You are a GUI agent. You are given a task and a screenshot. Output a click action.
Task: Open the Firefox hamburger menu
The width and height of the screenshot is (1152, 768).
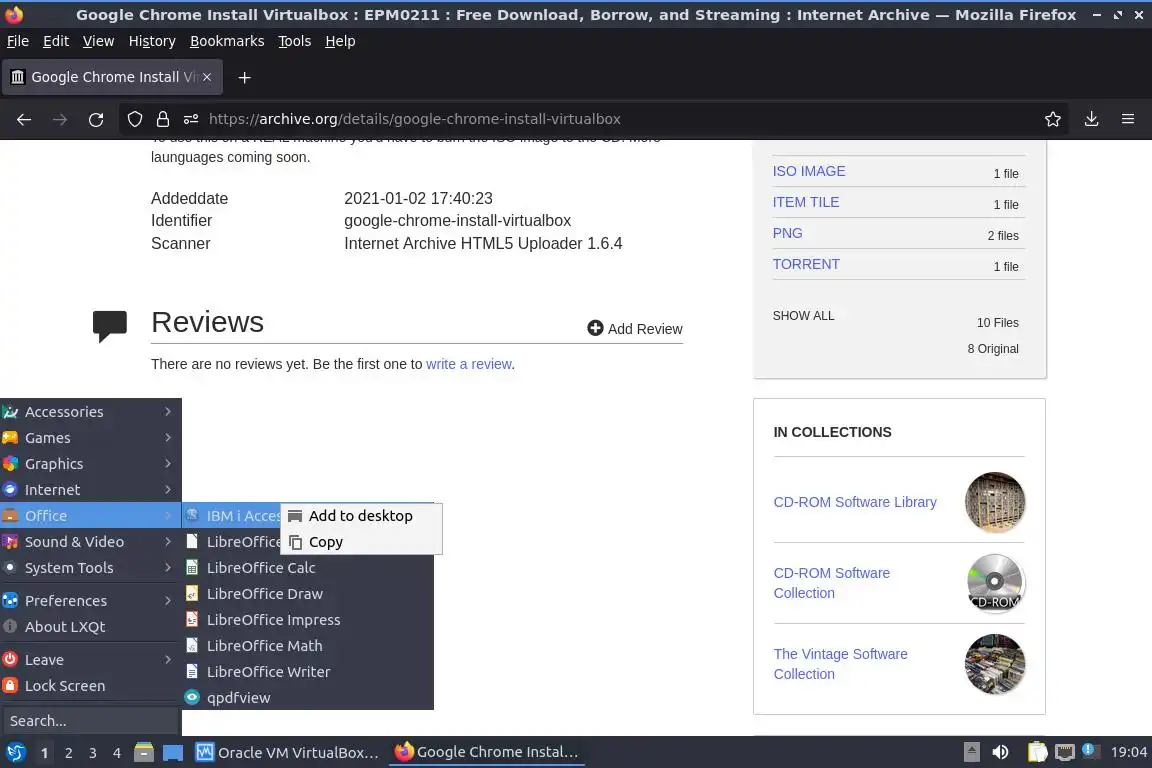point(1128,119)
